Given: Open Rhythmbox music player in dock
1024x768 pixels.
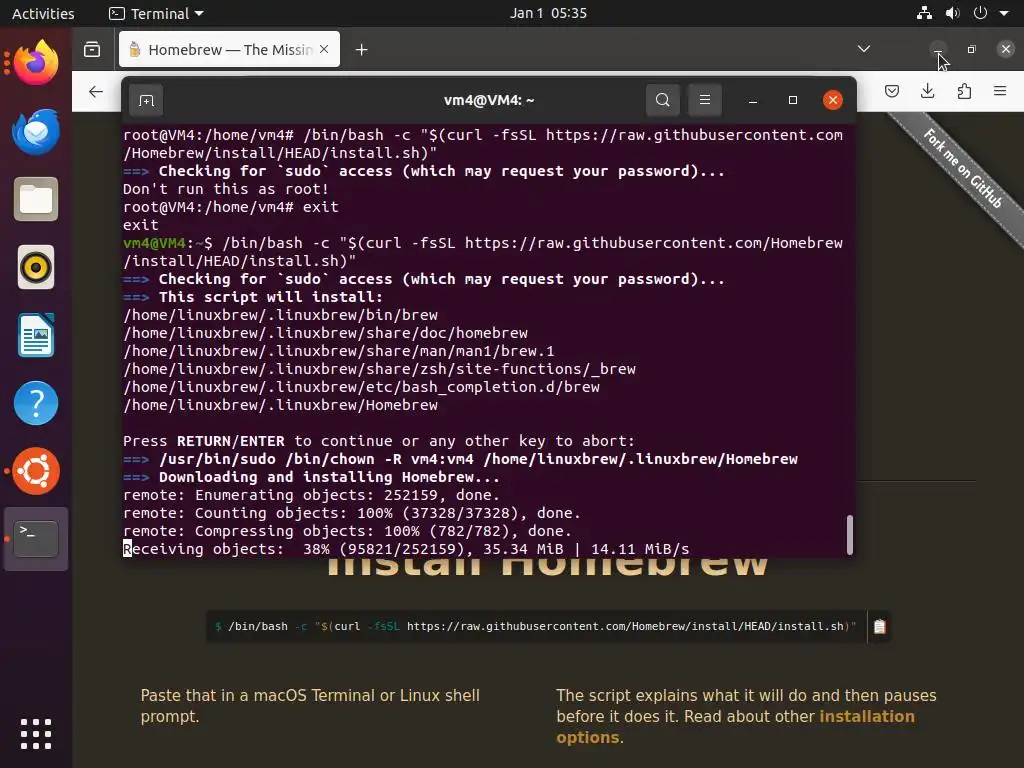Looking at the screenshot, I should [36, 267].
